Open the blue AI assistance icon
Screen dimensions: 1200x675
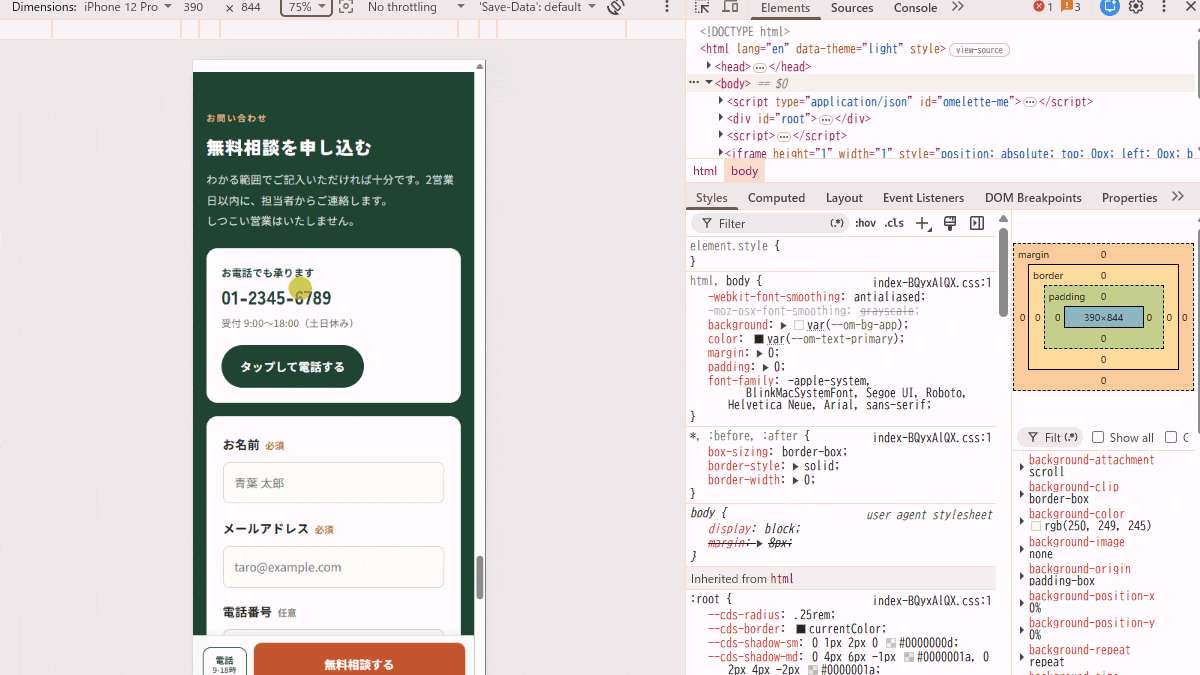pyautogui.click(x=1109, y=7)
